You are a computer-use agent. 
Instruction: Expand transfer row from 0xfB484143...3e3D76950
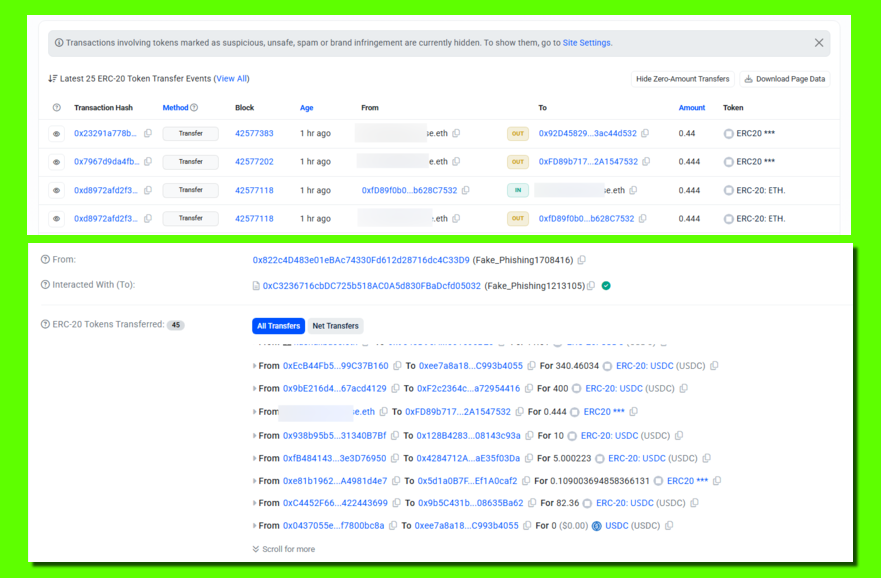254,458
